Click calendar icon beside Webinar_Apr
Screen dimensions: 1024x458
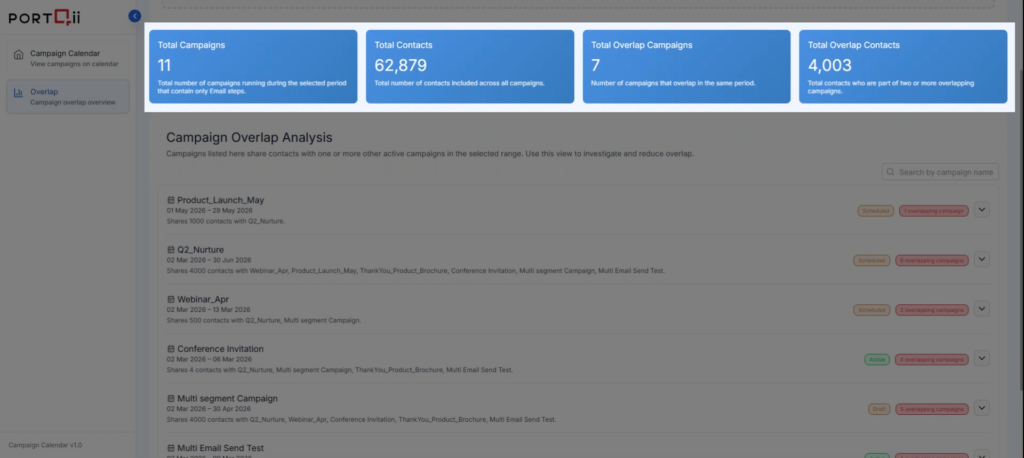point(171,299)
